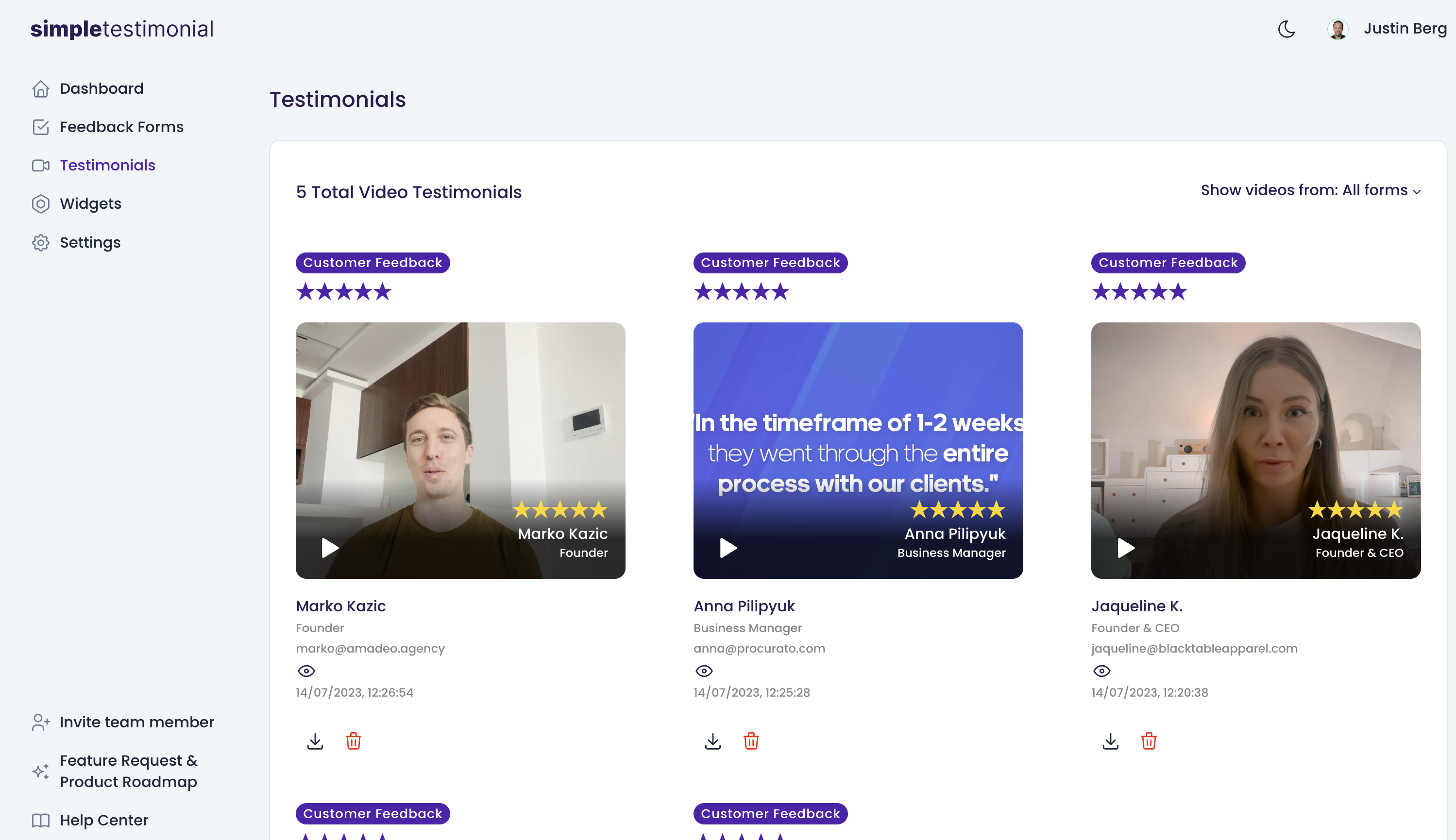Open the Help Center link
Screen dimensions: 1456x840
pyautogui.click(x=104, y=820)
